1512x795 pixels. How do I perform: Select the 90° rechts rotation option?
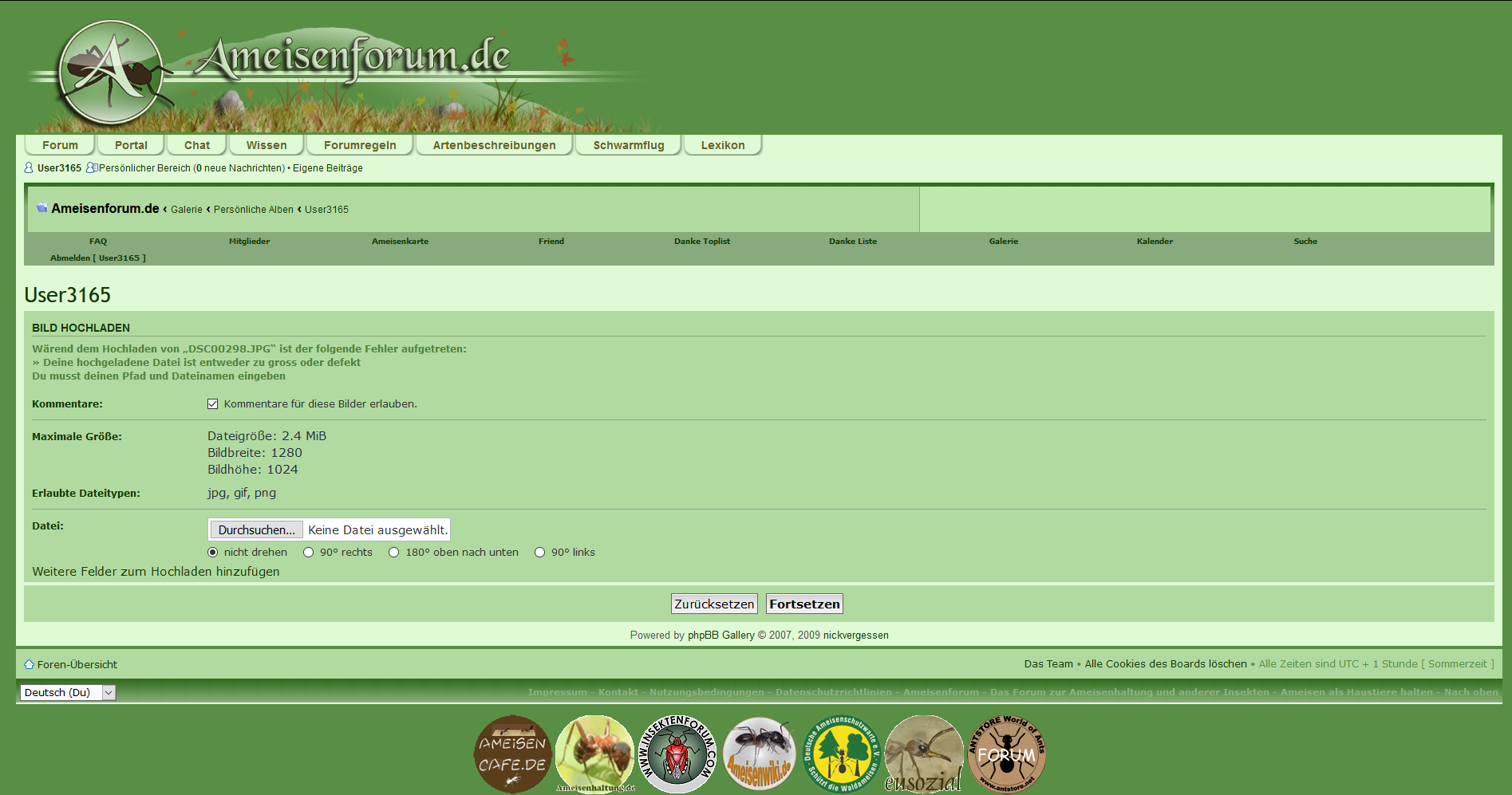(309, 553)
